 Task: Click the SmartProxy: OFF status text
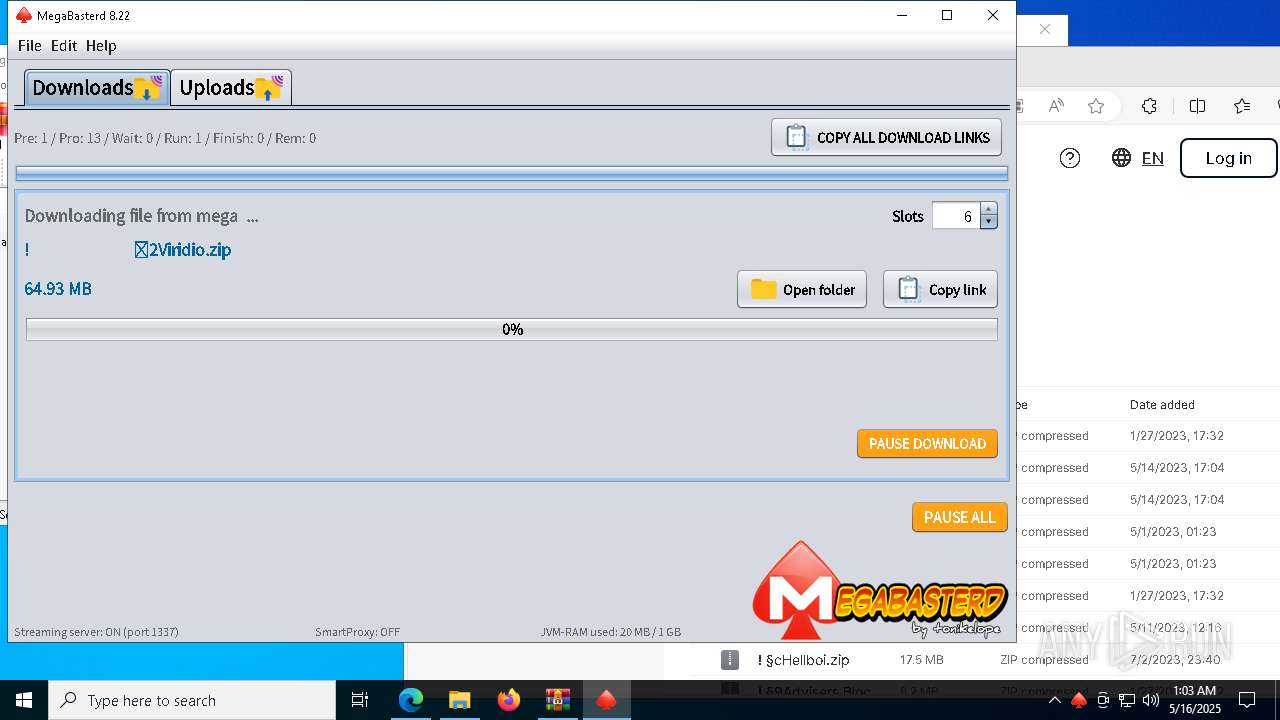[357, 632]
